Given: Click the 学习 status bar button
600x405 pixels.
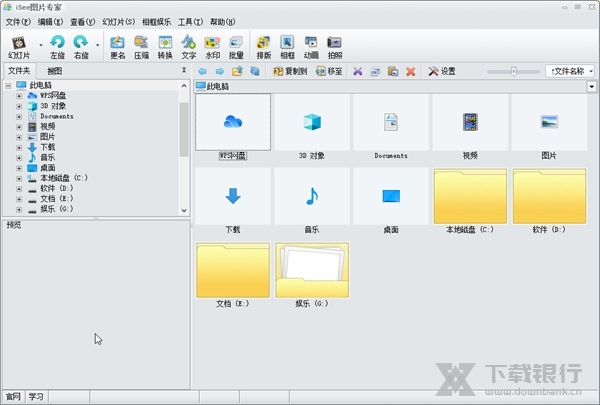Looking at the screenshot, I should point(36,397).
